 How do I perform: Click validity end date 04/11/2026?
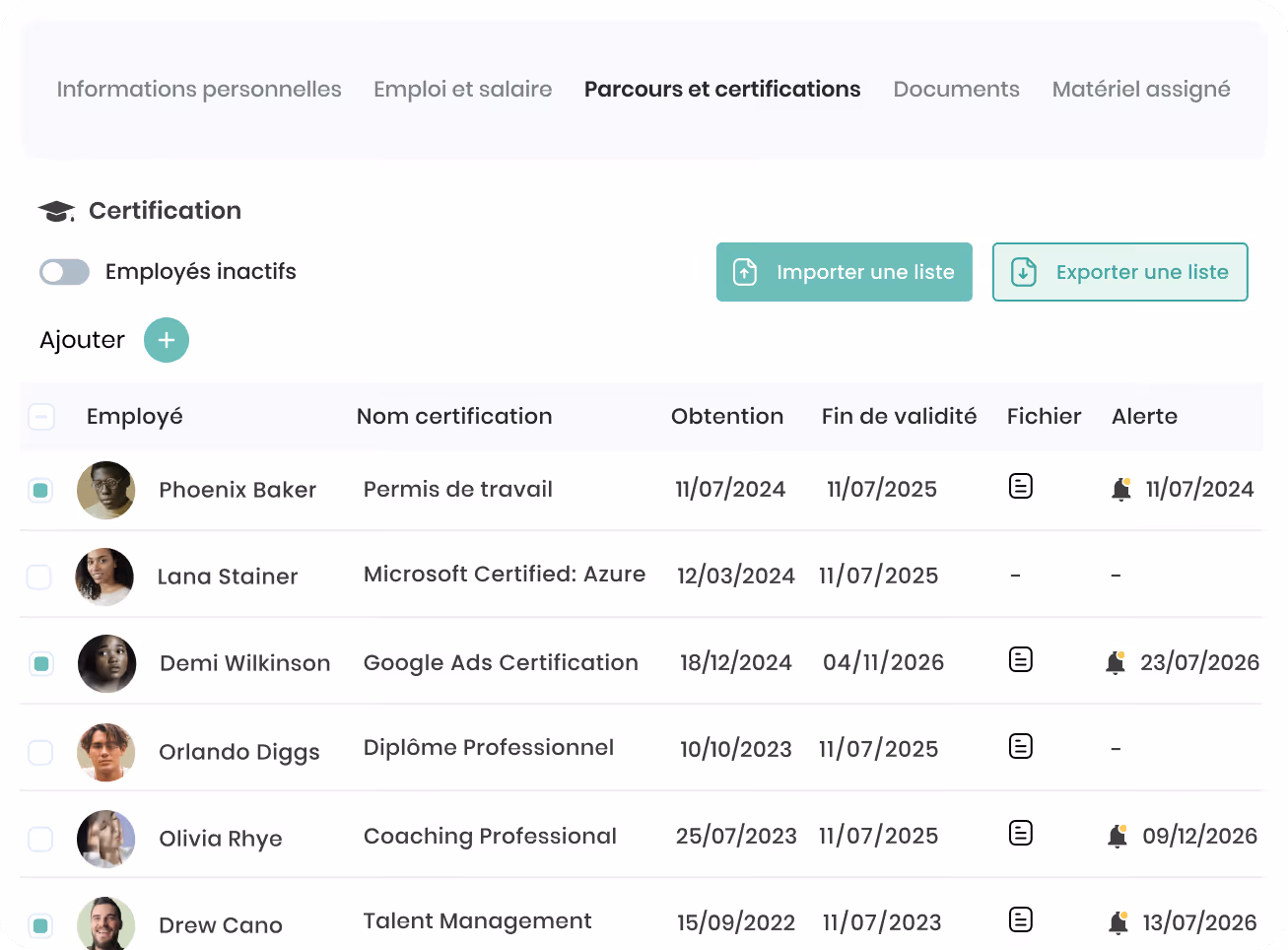[x=884, y=662]
